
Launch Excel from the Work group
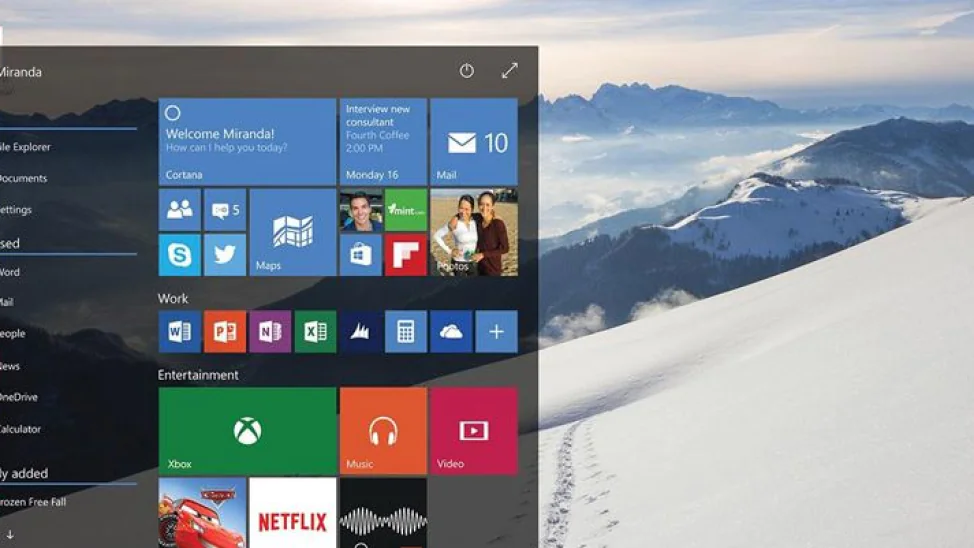click(316, 332)
